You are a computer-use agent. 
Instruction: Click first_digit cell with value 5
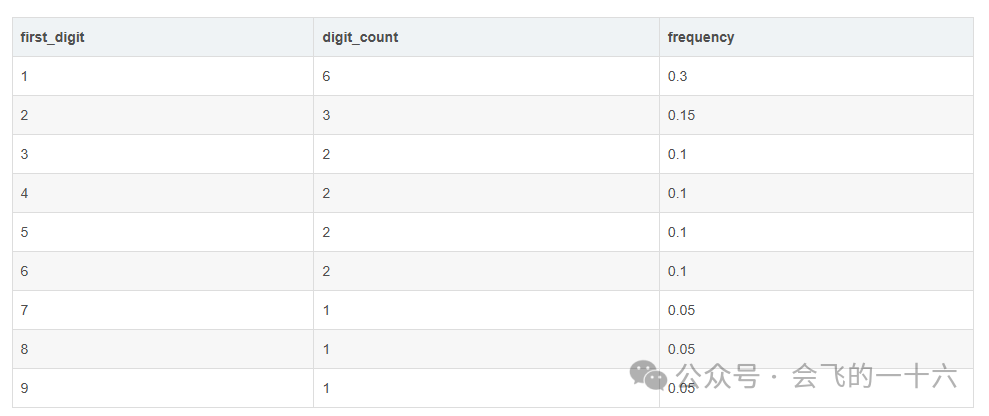24,232
